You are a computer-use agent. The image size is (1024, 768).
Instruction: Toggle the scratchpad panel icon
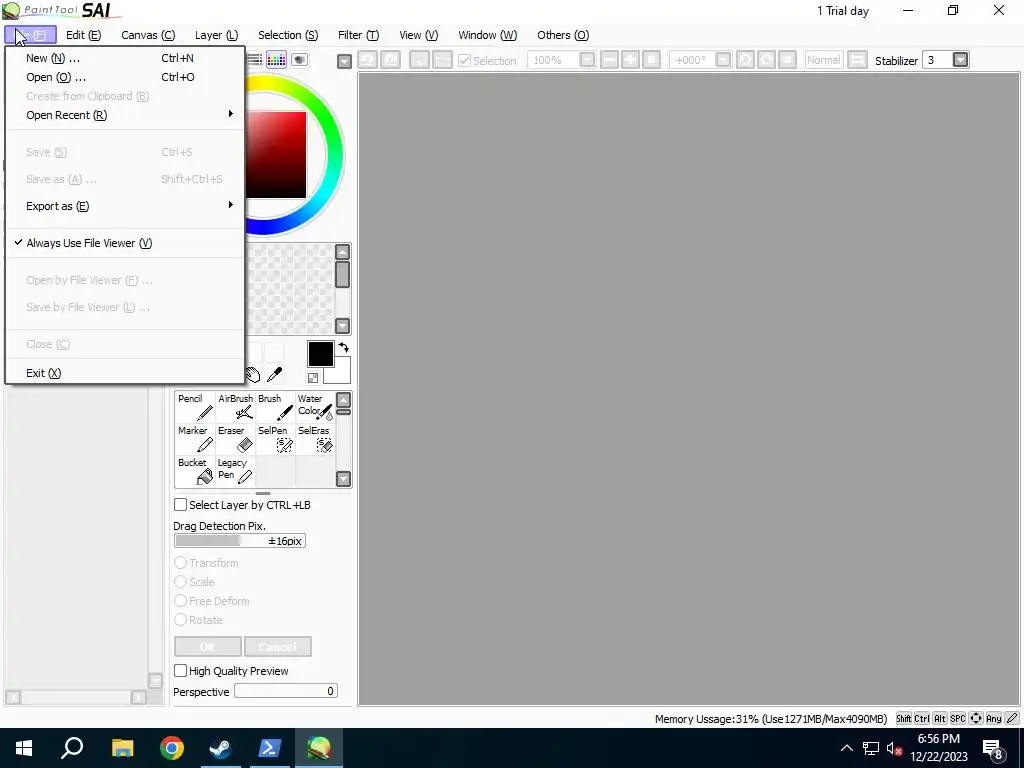coord(300,60)
